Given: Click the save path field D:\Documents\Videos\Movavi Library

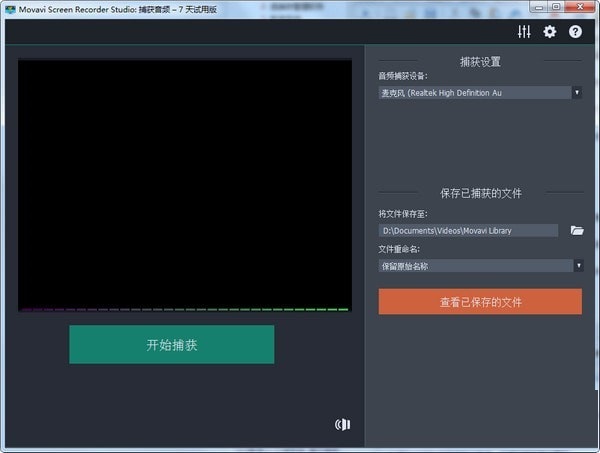Looking at the screenshot, I should [468, 231].
